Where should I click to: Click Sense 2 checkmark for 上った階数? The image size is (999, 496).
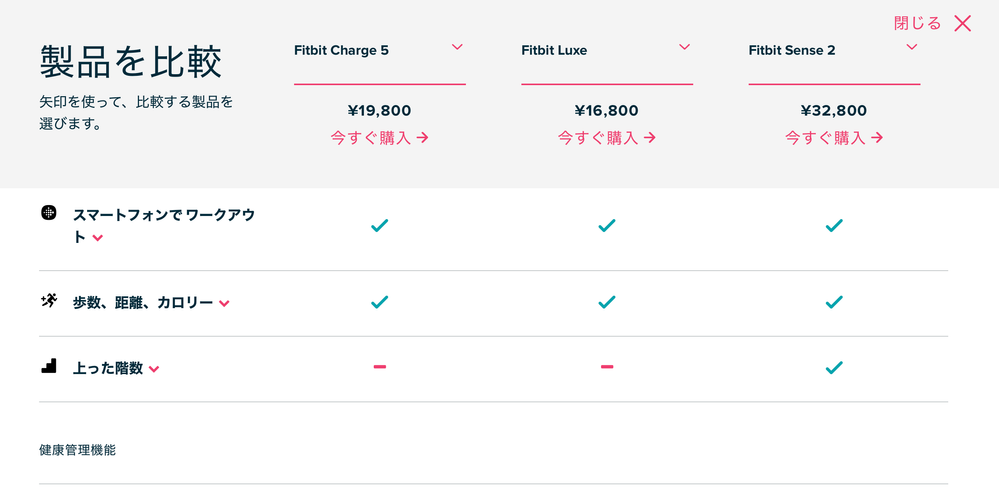(834, 367)
